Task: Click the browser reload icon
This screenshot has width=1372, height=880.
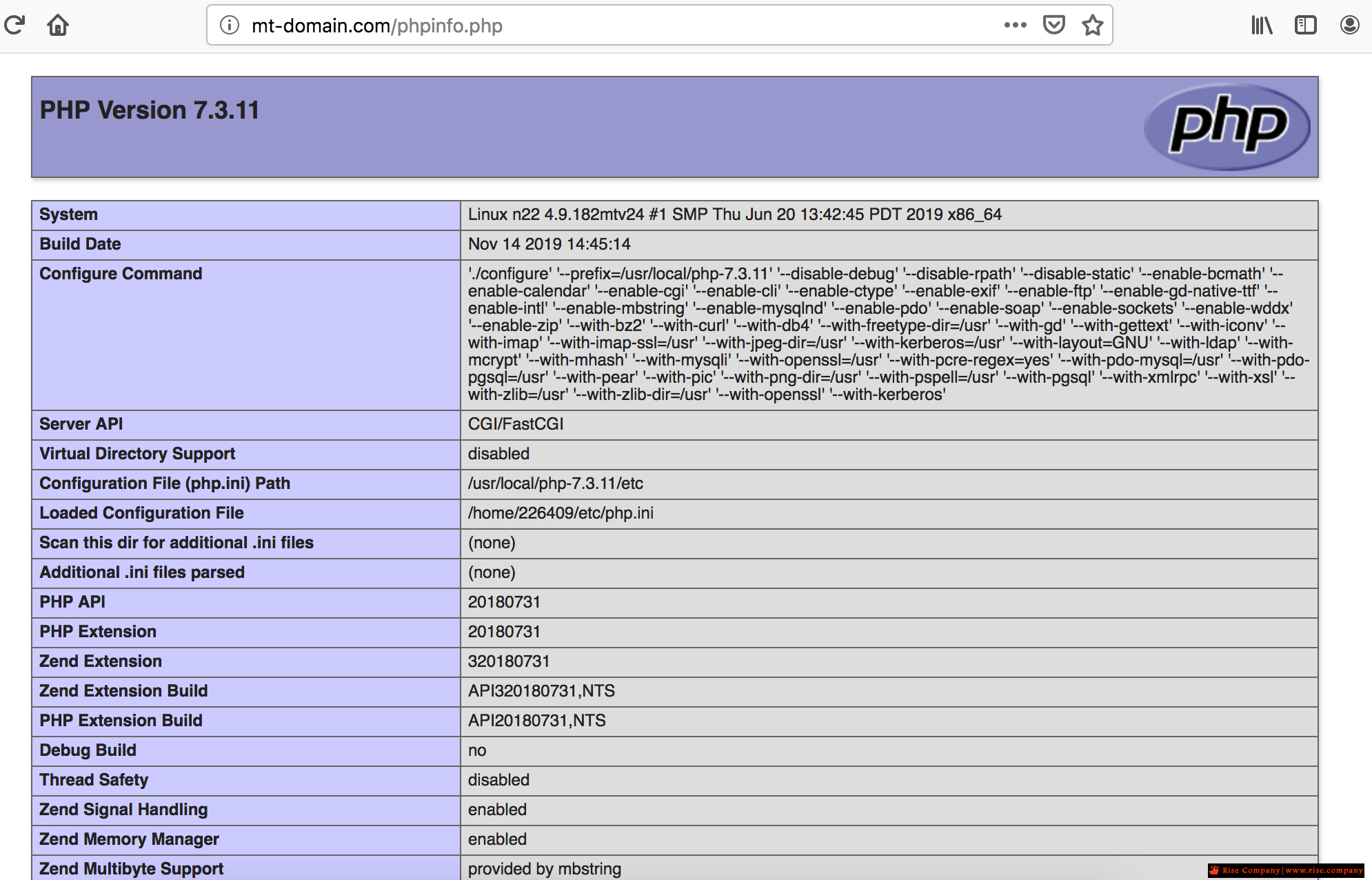Action: 14,26
